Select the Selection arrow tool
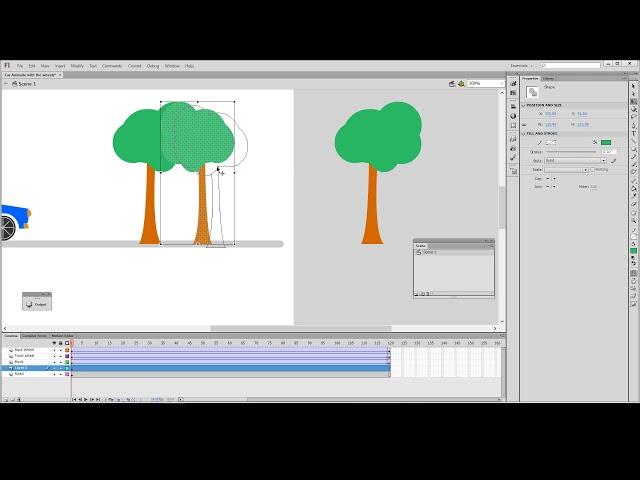Image resolution: width=640 pixels, height=480 pixels. pyautogui.click(x=633, y=86)
